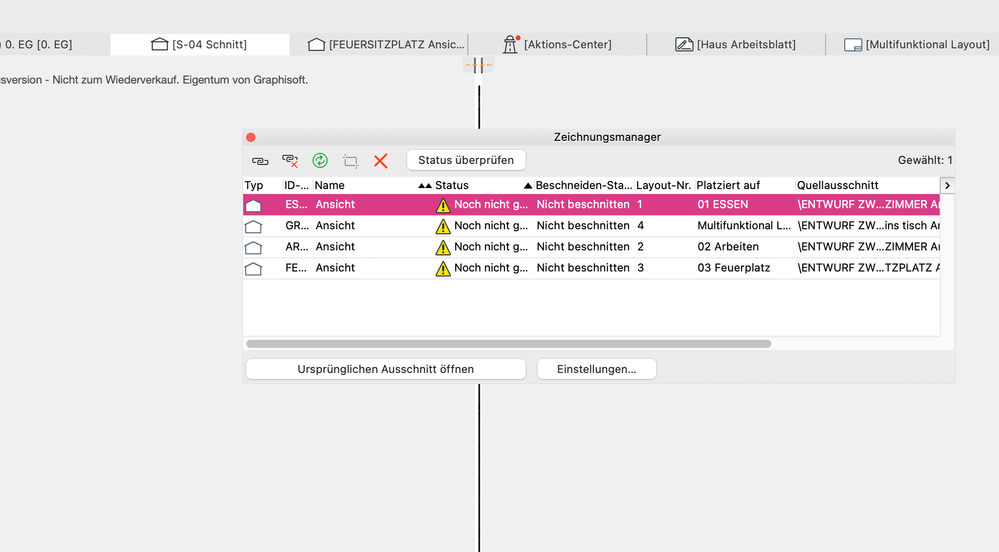Switch to the Haus Arbeitsblatt tab
Viewport: 999px width, 552px height.
736,45
